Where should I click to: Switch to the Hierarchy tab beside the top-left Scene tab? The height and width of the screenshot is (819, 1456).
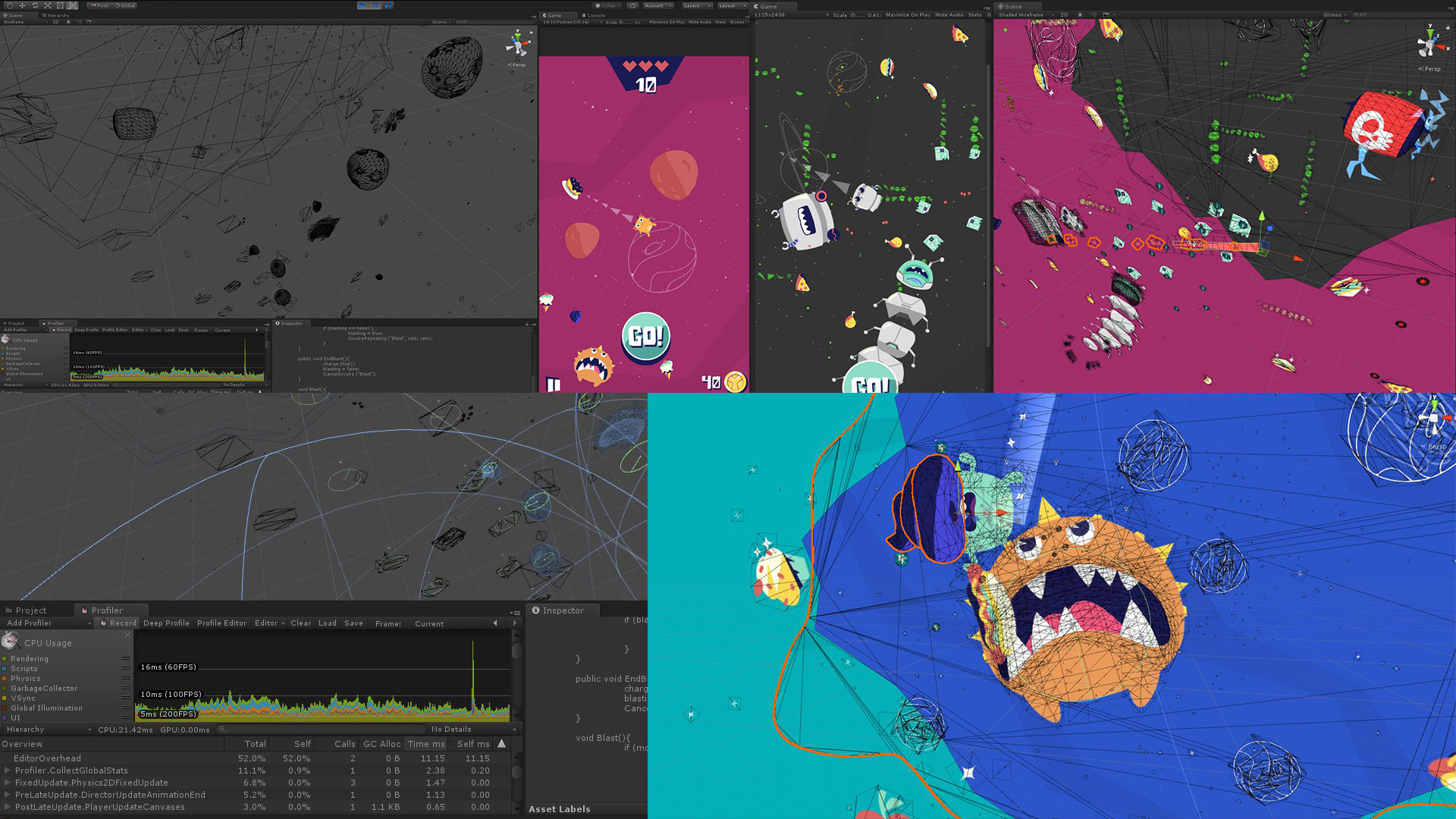55,15
